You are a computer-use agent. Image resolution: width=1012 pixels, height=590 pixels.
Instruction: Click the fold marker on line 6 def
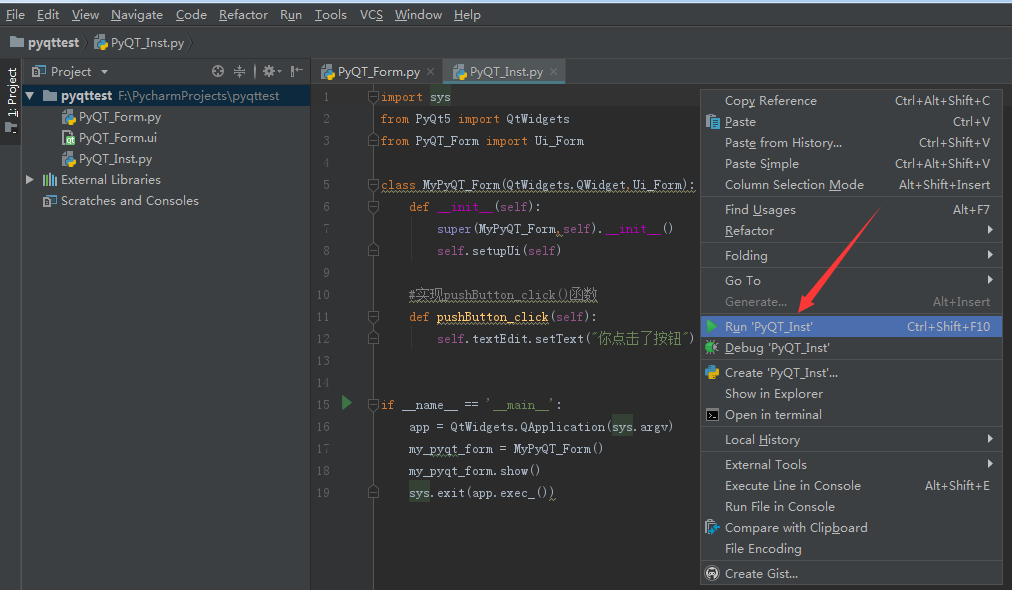coord(373,207)
